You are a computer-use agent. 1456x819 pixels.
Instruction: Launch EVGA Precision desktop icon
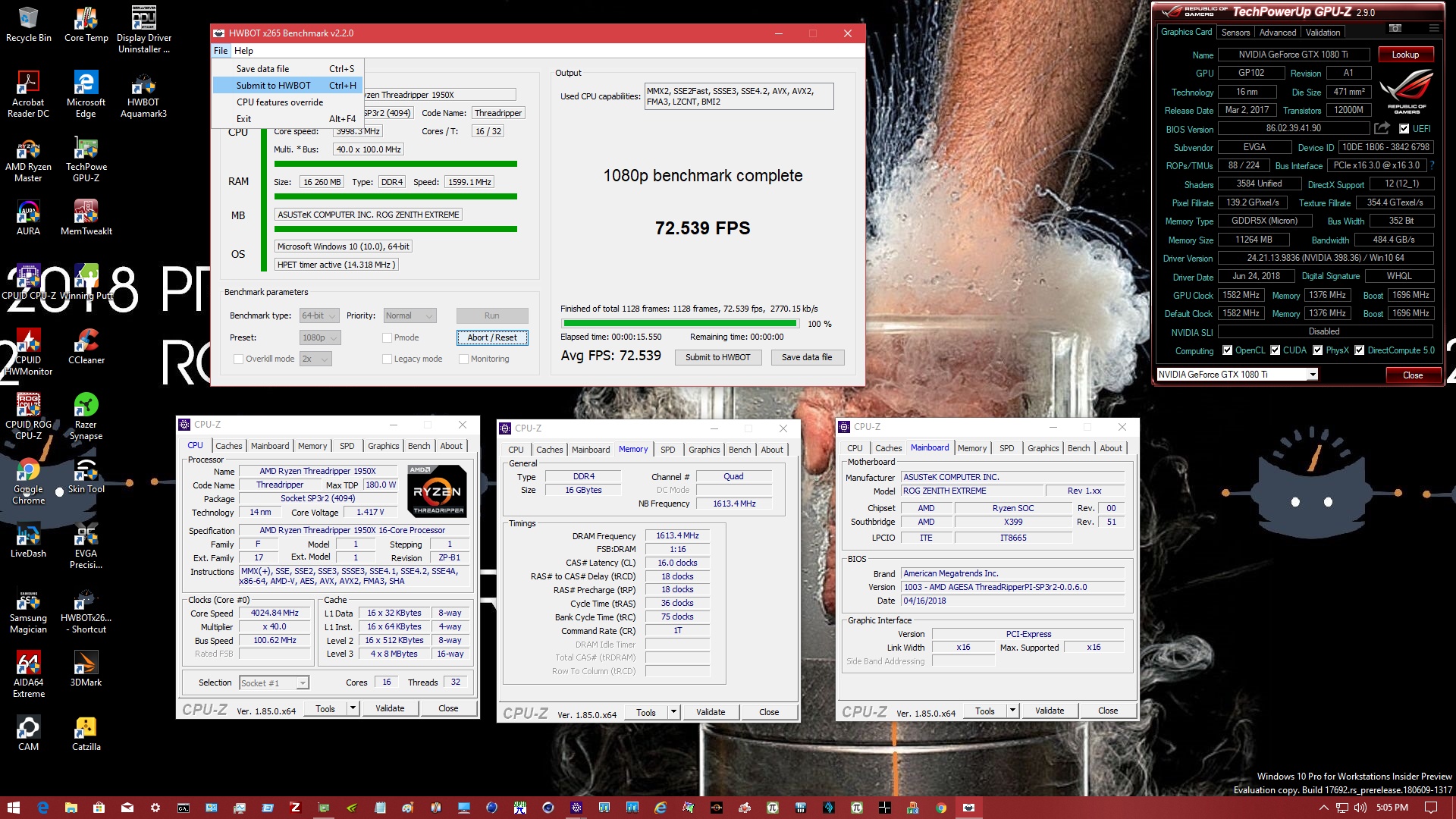point(86,546)
